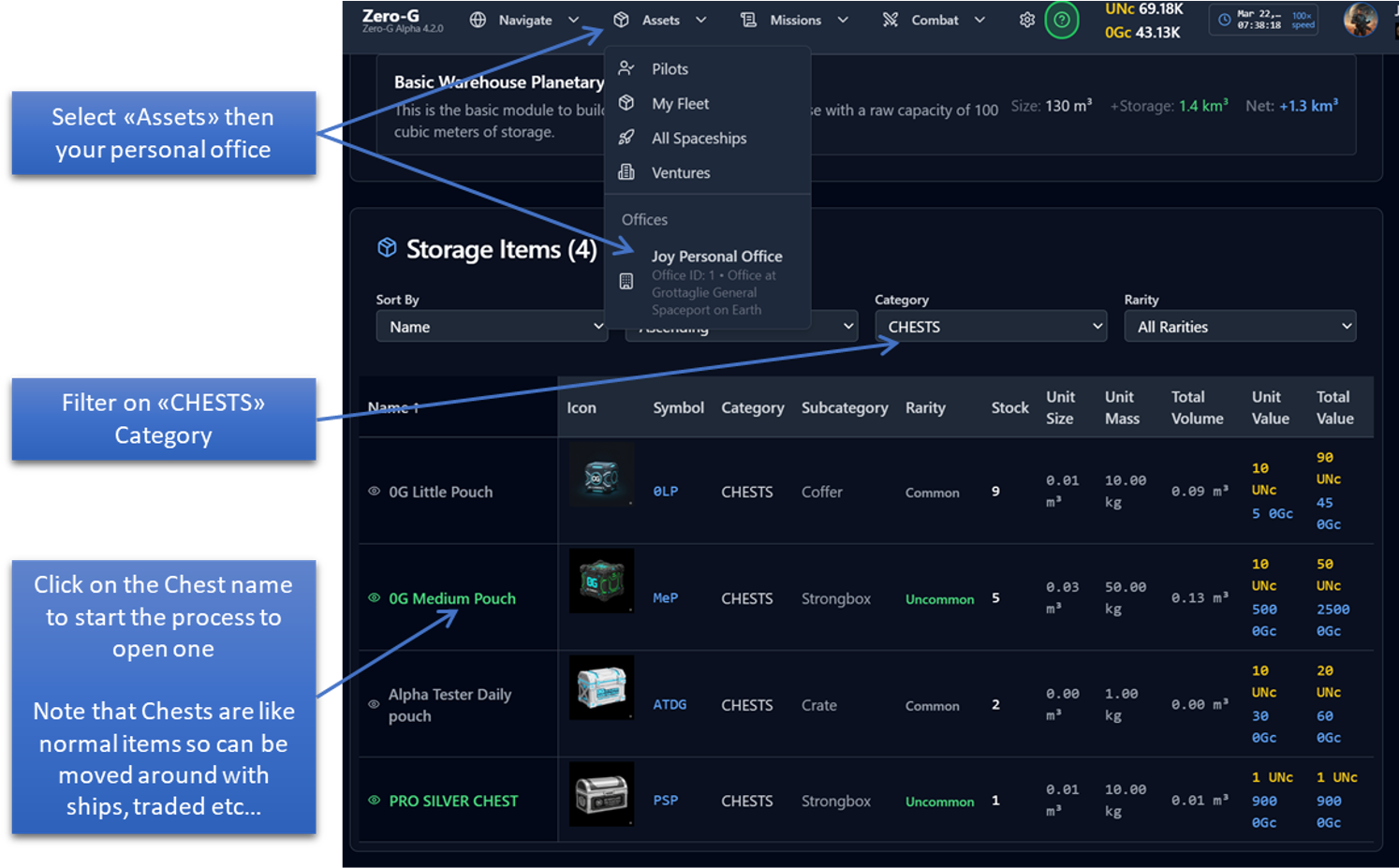Open the Sort By Name dropdown
Viewport: 1399px width, 868px height.
point(492,327)
